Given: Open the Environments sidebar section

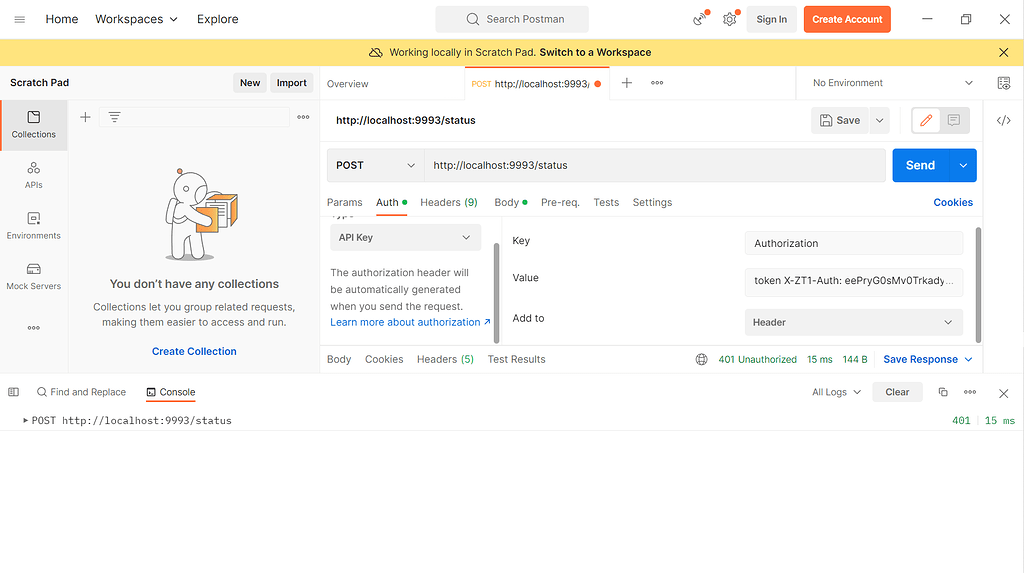Looking at the screenshot, I should pyautogui.click(x=34, y=226).
